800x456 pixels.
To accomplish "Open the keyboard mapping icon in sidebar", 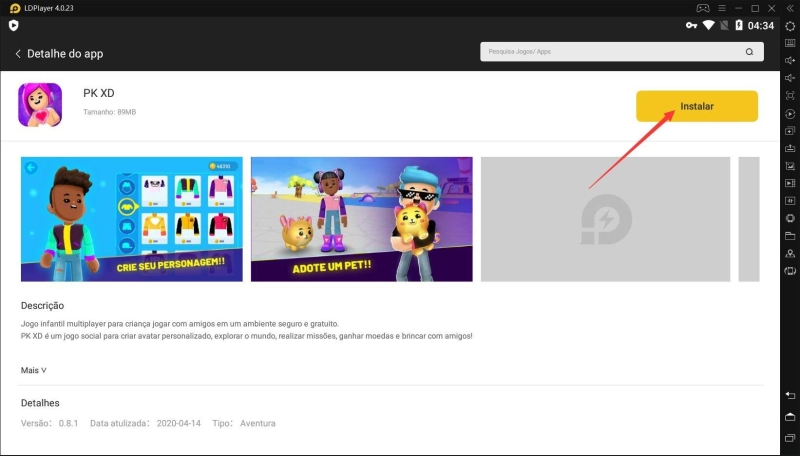I will [x=790, y=43].
